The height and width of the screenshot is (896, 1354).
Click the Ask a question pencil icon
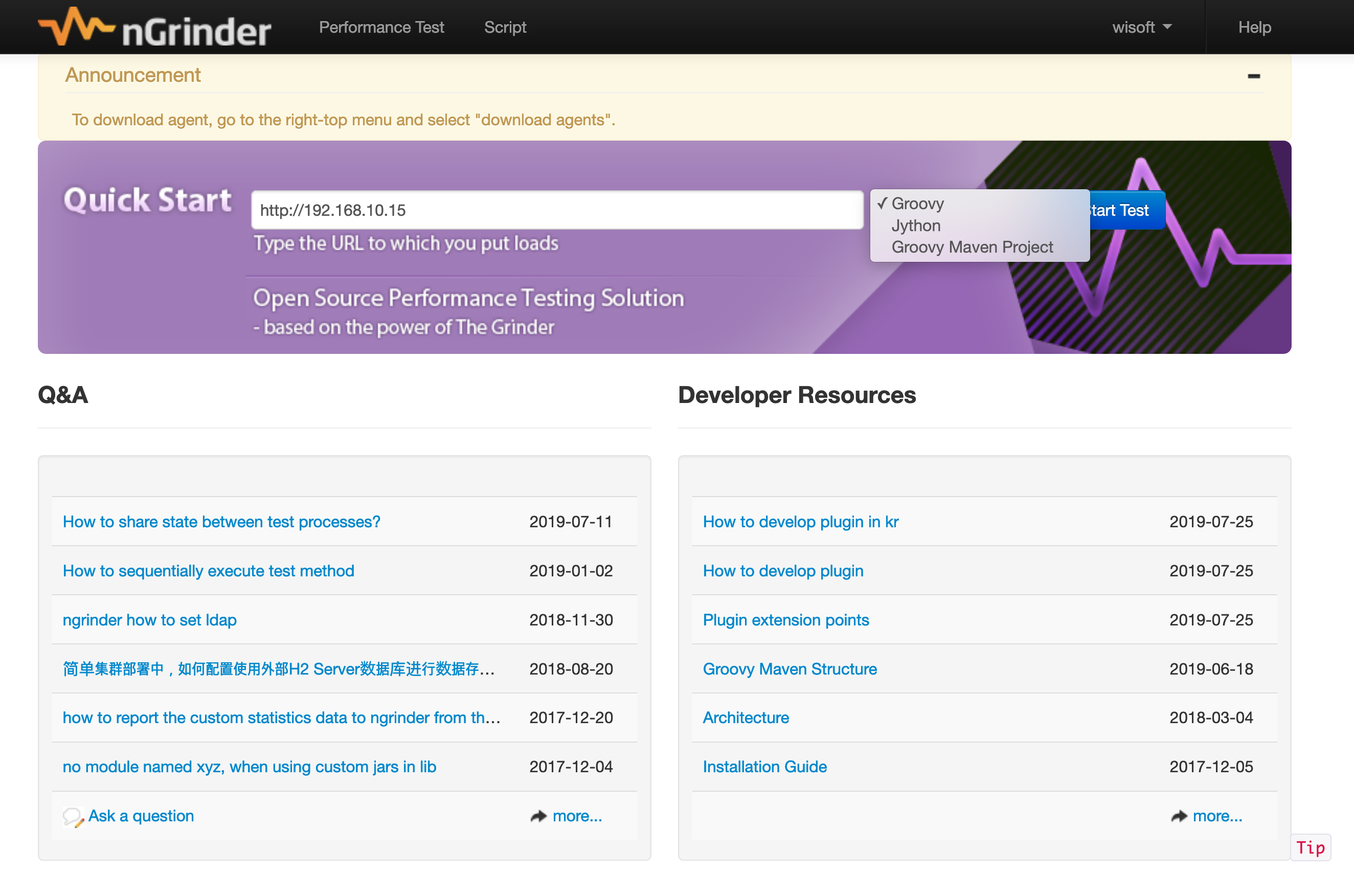(73, 817)
